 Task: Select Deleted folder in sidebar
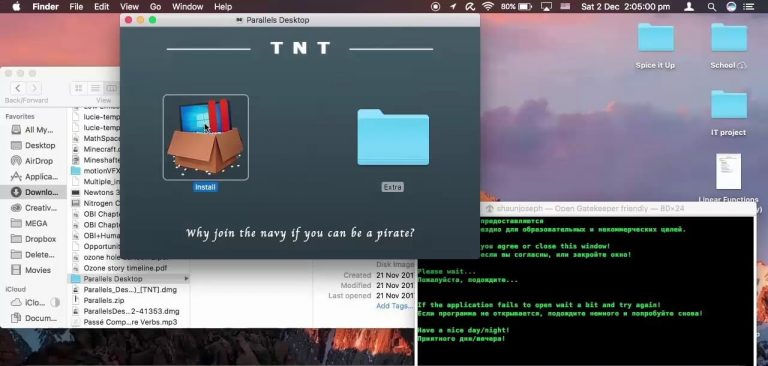[x=33, y=255]
